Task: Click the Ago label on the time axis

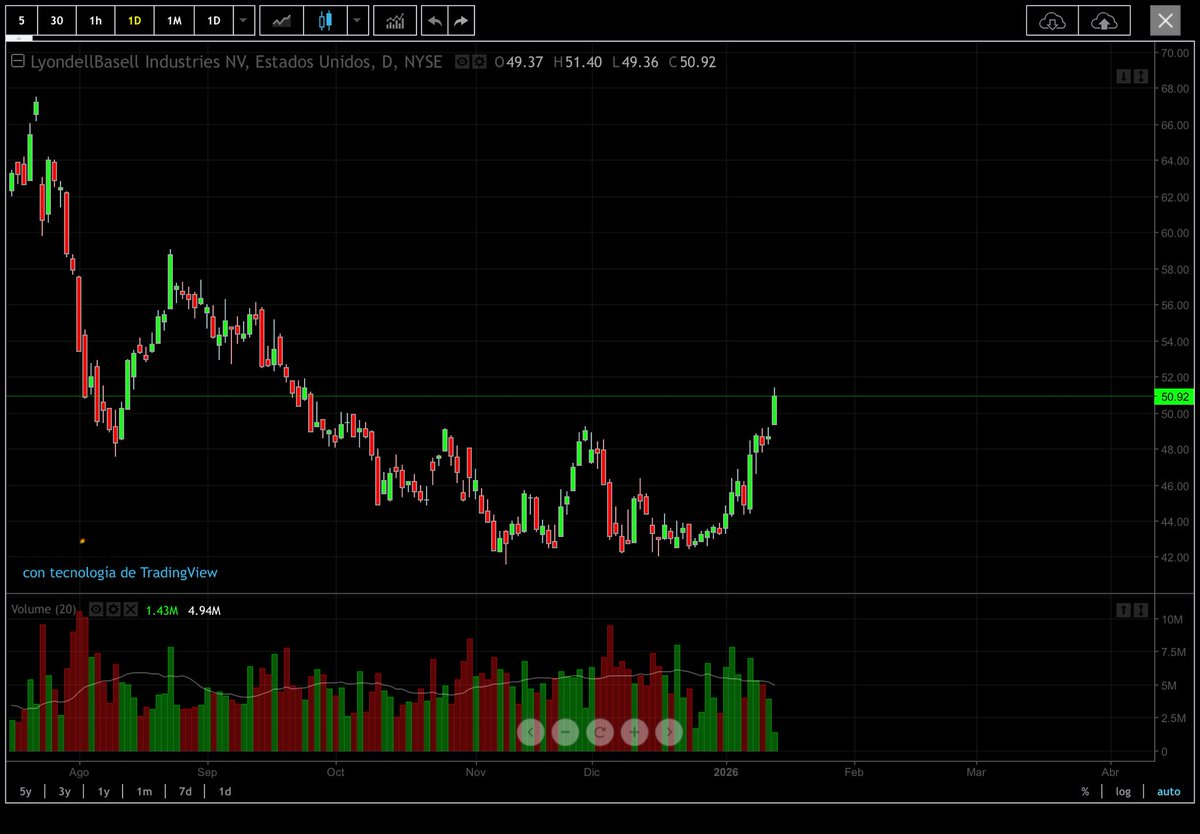Action: coord(80,772)
